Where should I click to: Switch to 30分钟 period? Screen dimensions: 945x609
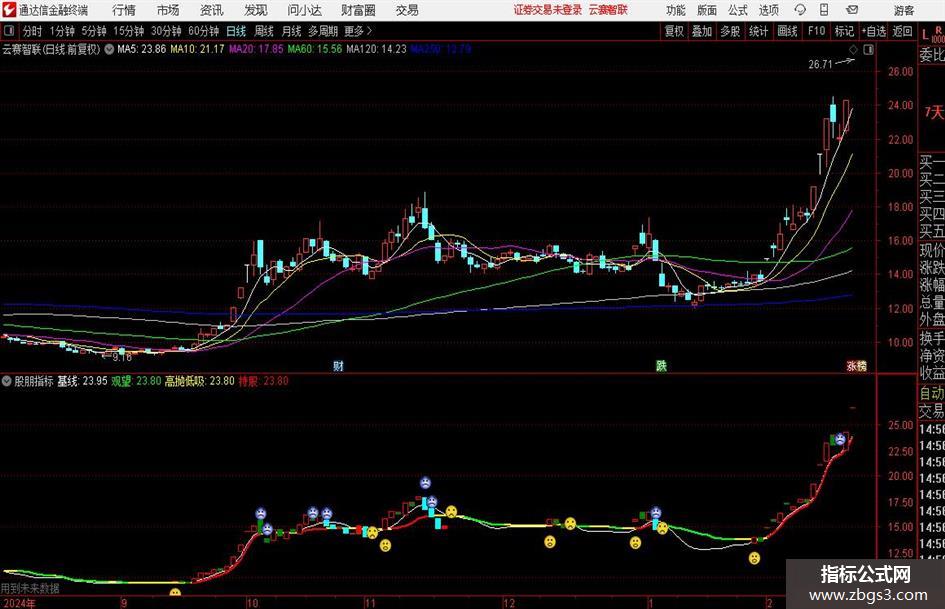tap(166, 31)
